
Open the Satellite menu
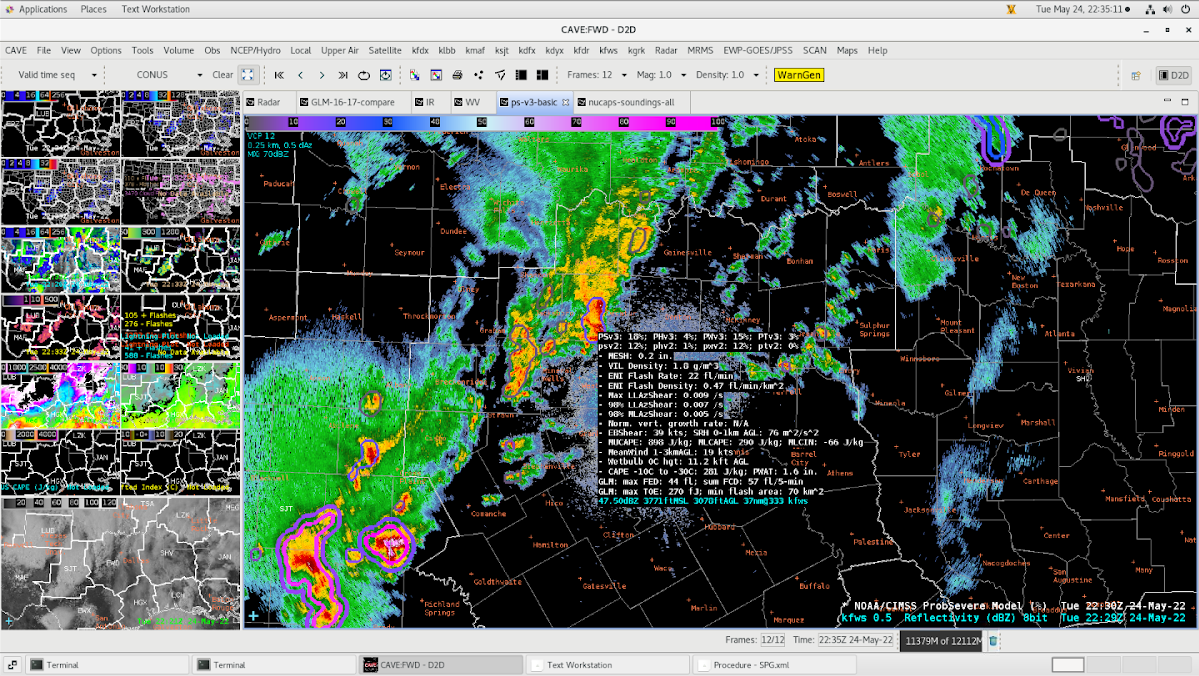(x=385, y=50)
